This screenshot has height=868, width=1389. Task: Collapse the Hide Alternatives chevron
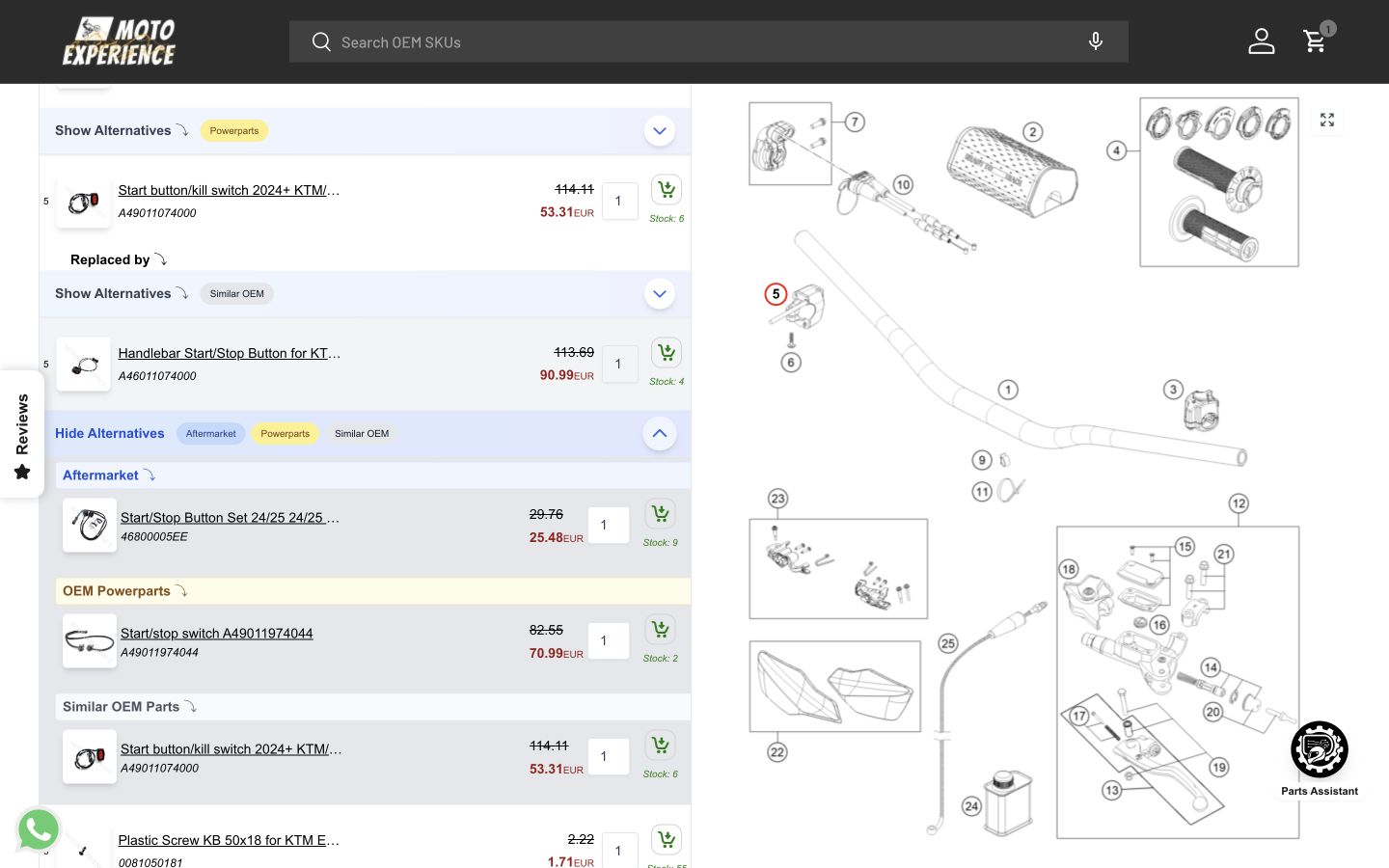click(x=660, y=434)
